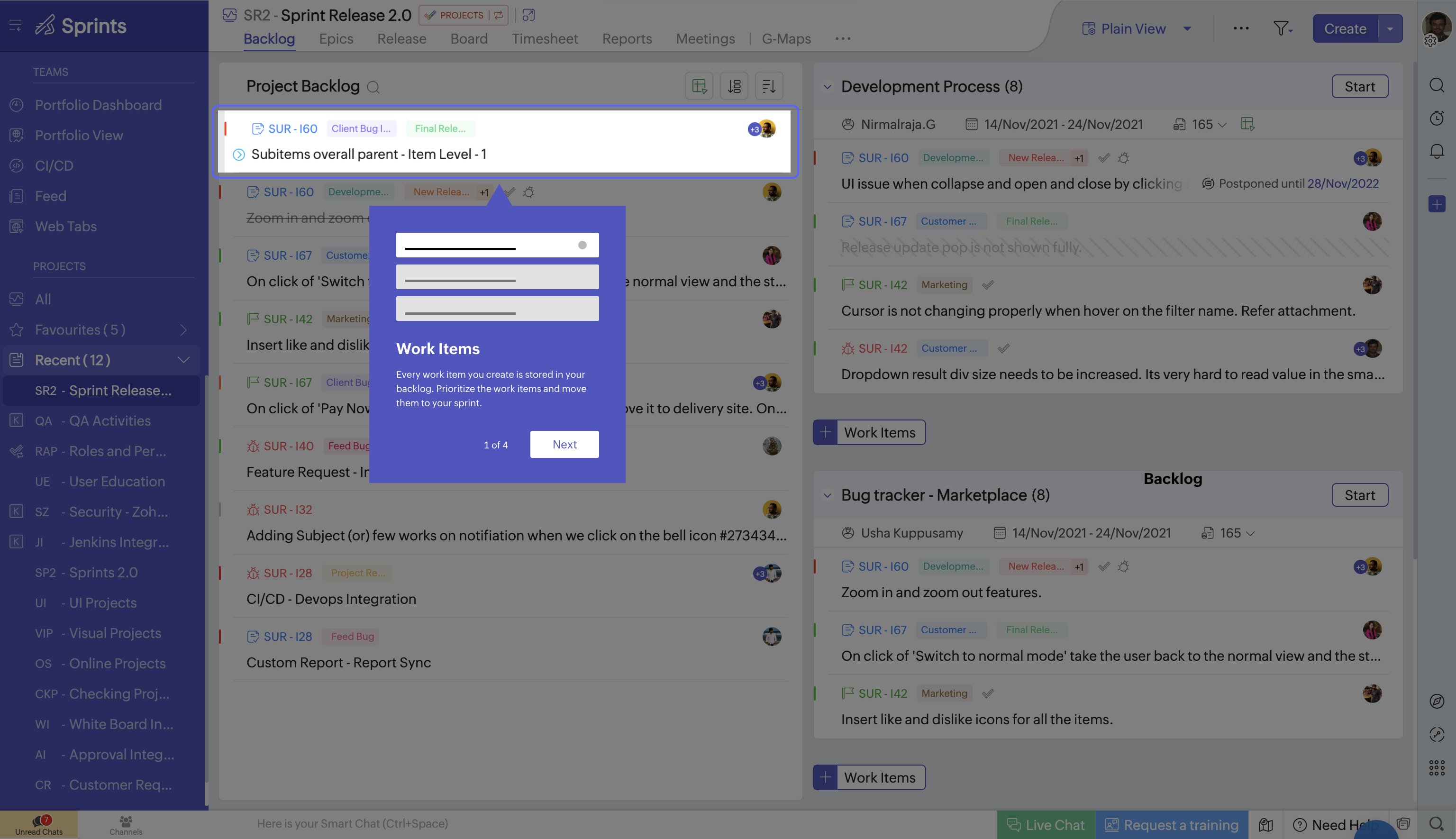Switch to the Board tab

(x=468, y=38)
